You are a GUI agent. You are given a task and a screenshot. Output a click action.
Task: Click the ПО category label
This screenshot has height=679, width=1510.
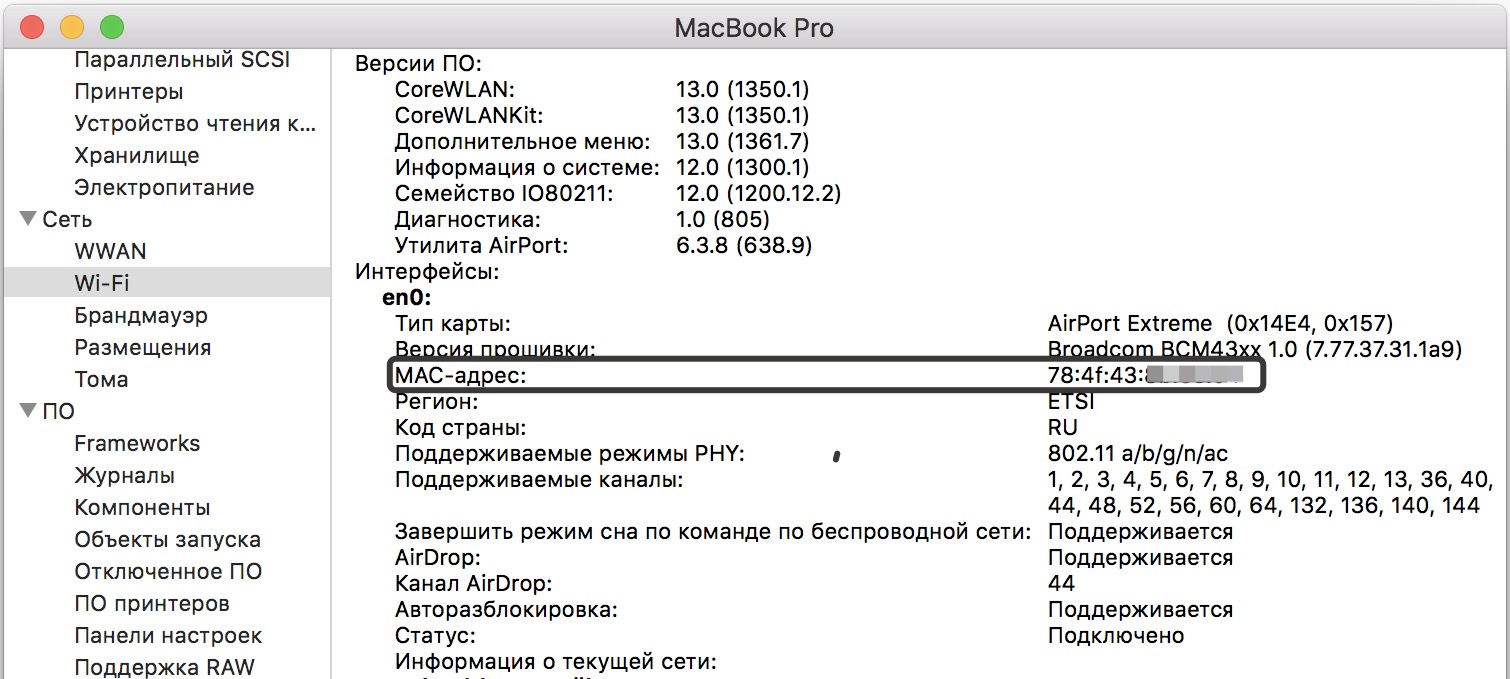pos(58,411)
